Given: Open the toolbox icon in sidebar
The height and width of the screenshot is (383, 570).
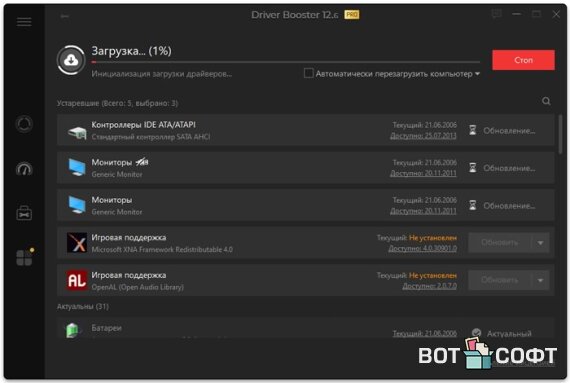Looking at the screenshot, I should 24,213.
